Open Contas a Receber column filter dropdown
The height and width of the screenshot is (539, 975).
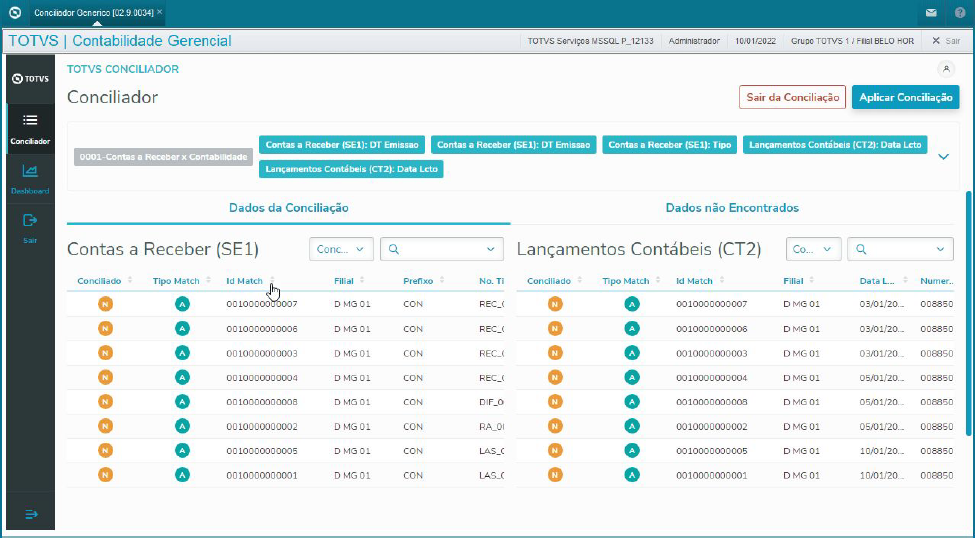pyautogui.click(x=343, y=249)
